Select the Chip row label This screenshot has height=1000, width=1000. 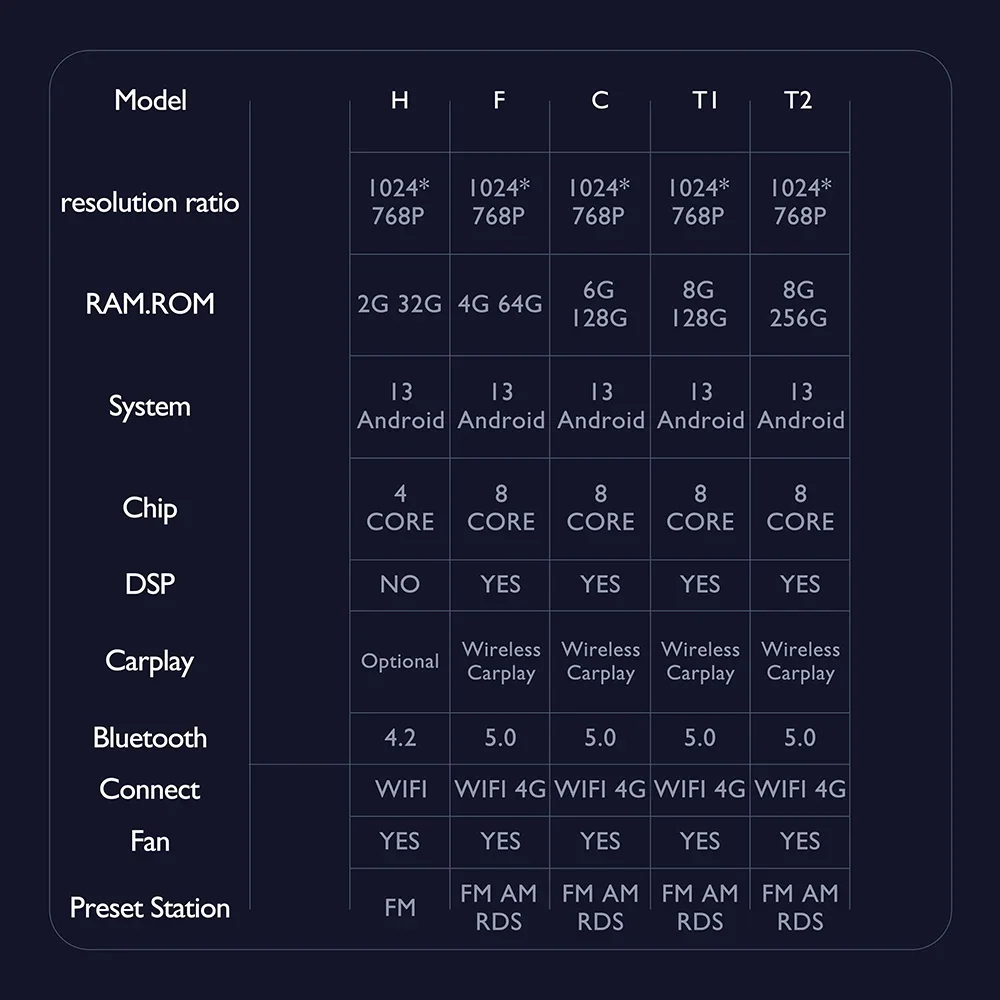tap(150, 509)
